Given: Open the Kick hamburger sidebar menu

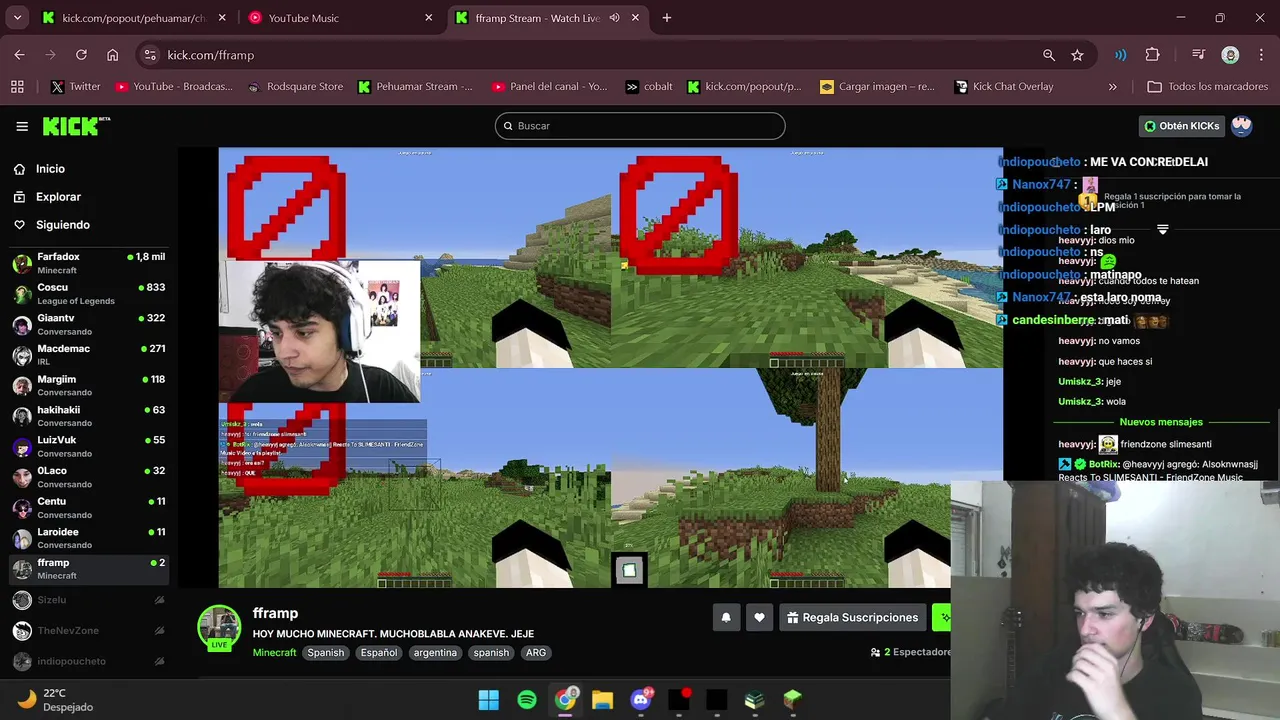Looking at the screenshot, I should (22, 126).
